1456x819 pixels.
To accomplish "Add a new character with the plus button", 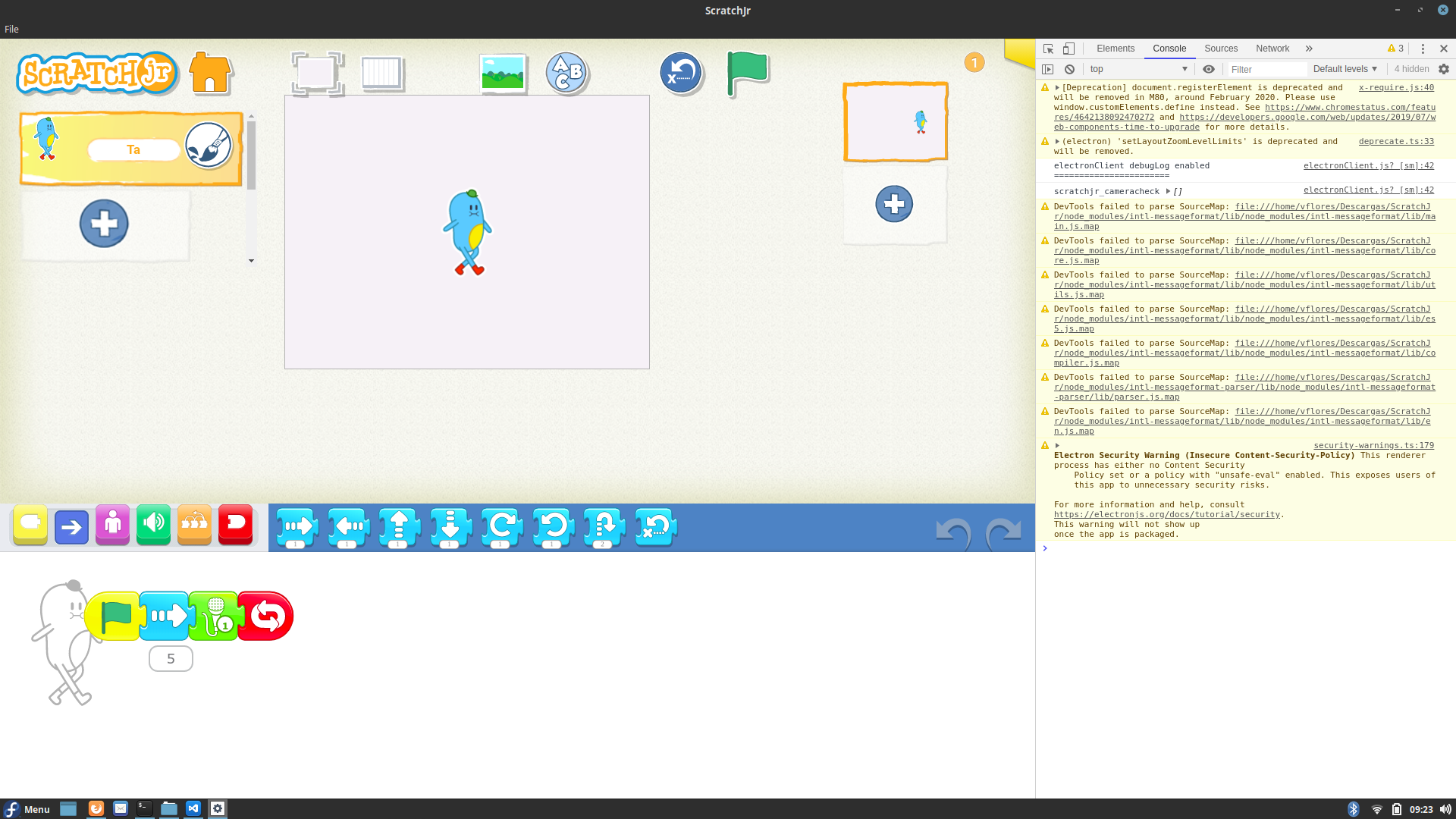I will 104,223.
